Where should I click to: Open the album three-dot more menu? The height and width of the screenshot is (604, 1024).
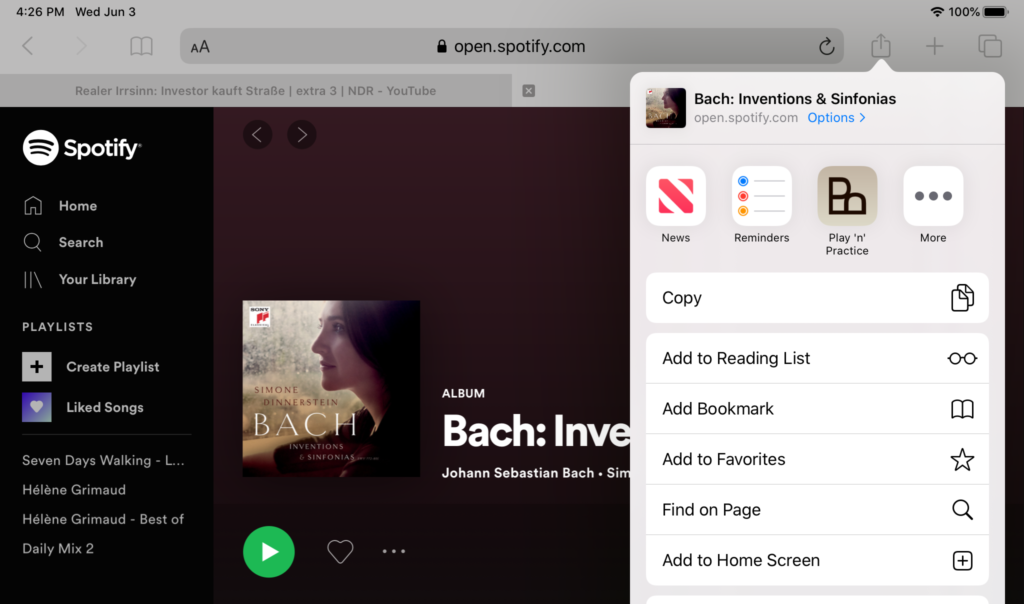[x=394, y=552]
